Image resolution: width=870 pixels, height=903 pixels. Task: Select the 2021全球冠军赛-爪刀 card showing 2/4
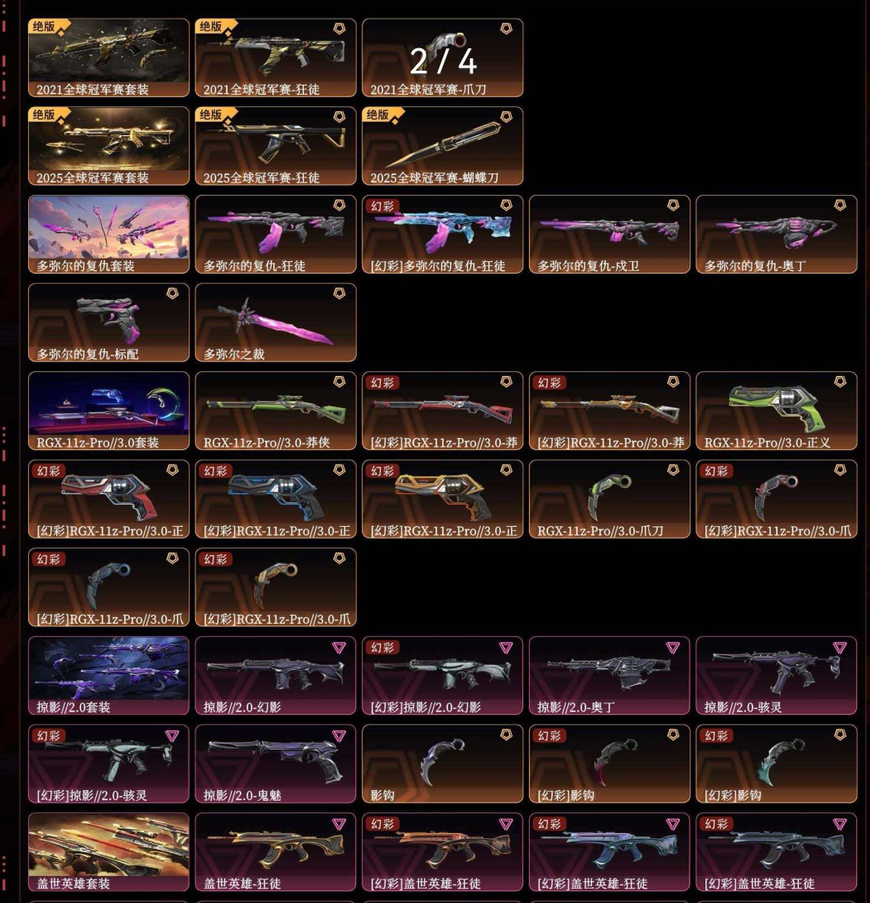[443, 58]
